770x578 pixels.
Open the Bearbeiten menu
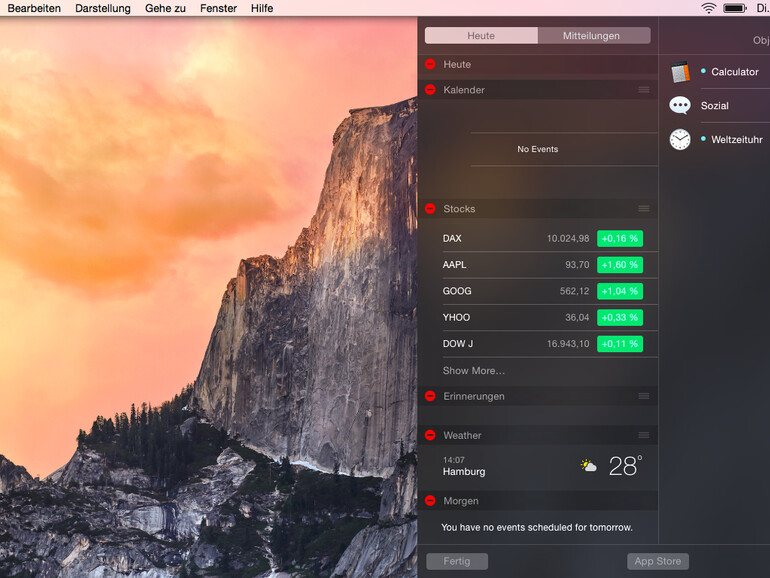[34, 8]
